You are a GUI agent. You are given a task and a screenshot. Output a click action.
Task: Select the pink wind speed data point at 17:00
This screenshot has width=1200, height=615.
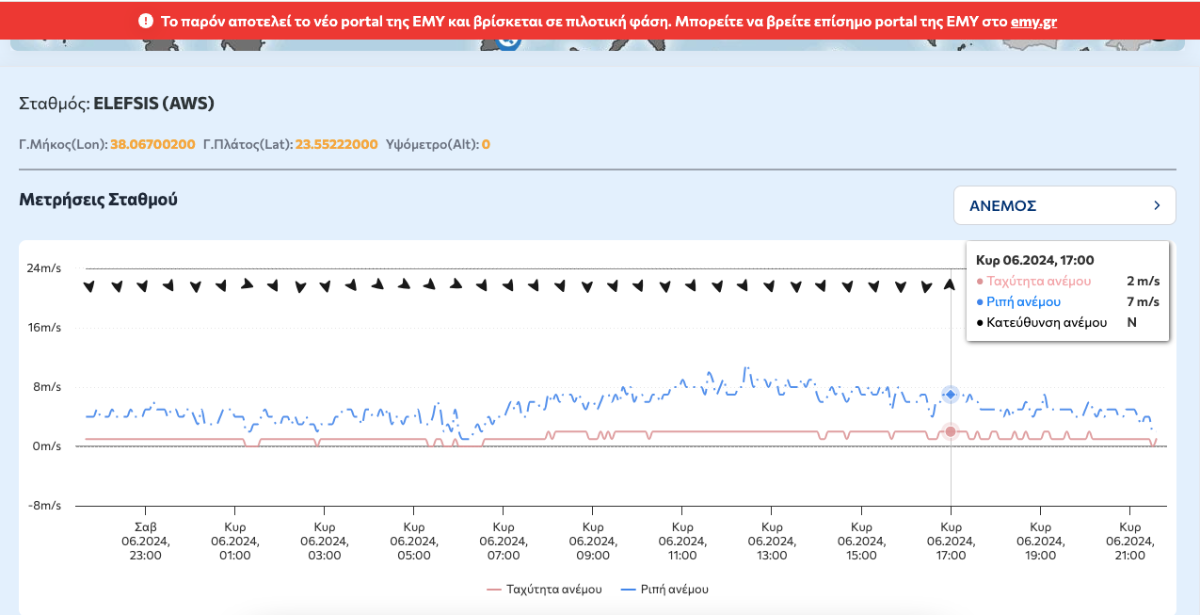click(950, 431)
